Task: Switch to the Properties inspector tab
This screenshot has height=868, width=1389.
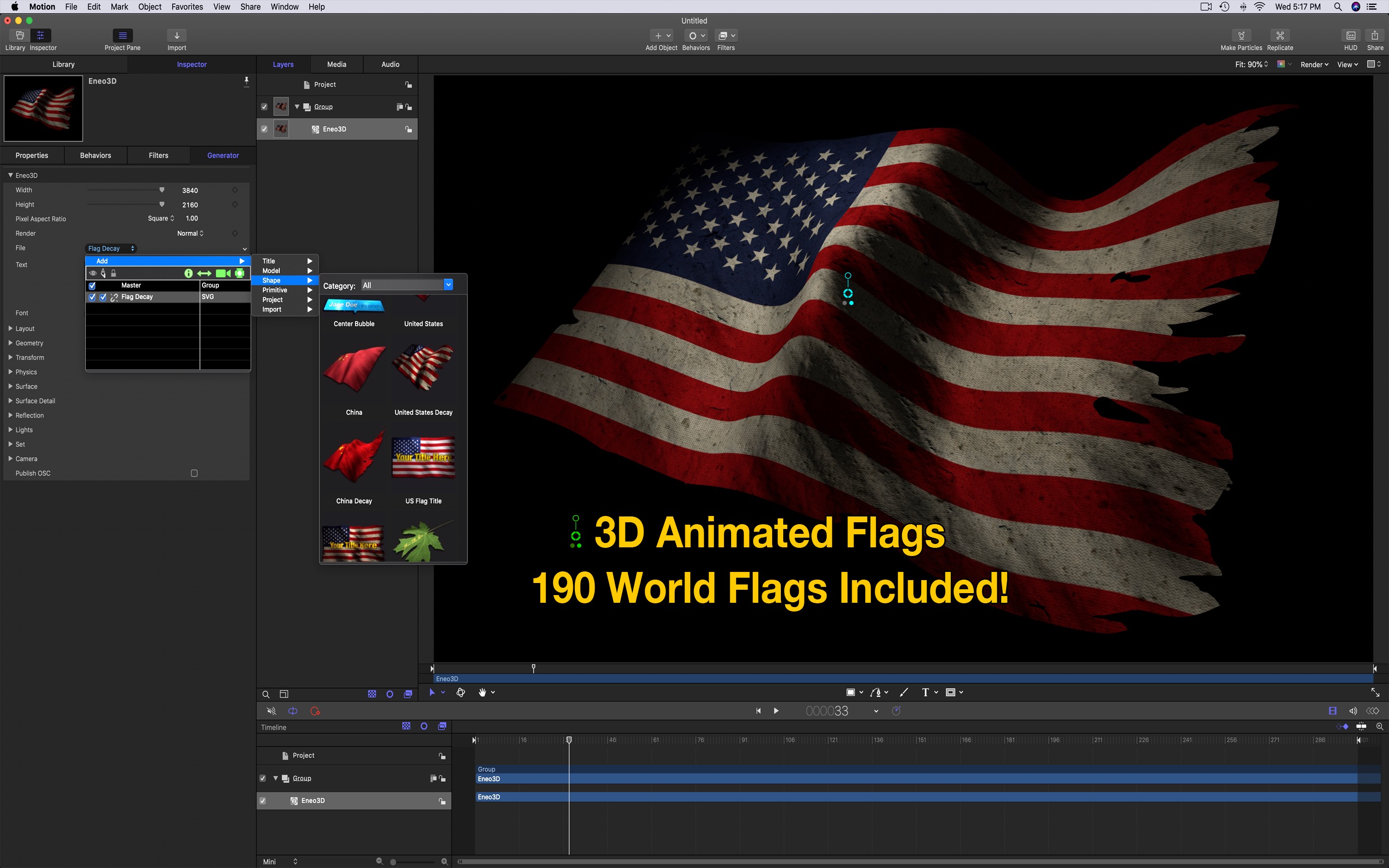Action: point(31,156)
